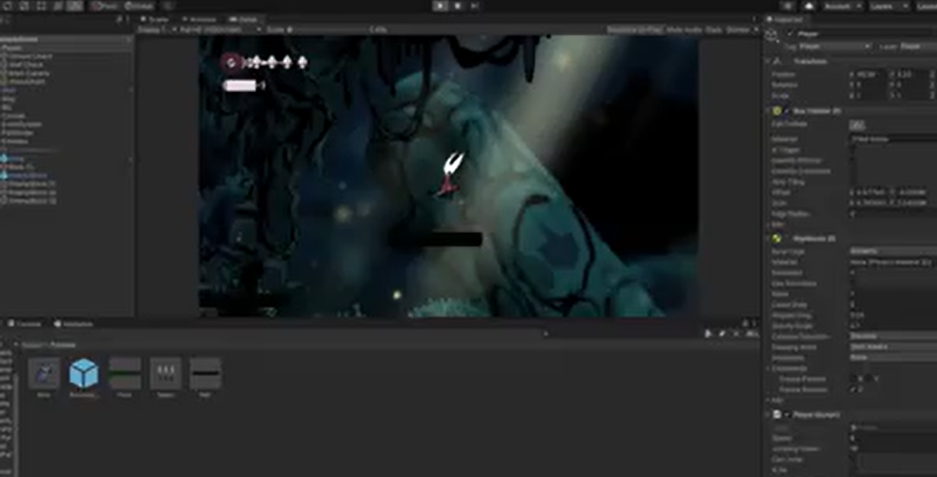Click the Hierarchy panel lock icon
The width and height of the screenshot is (937, 477).
point(119,19)
